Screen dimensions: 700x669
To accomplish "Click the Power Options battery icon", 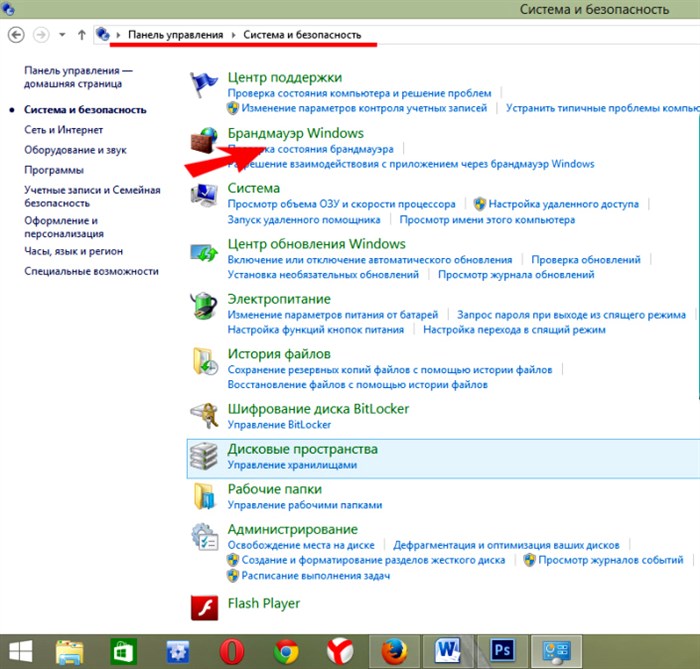I will tap(204, 306).
